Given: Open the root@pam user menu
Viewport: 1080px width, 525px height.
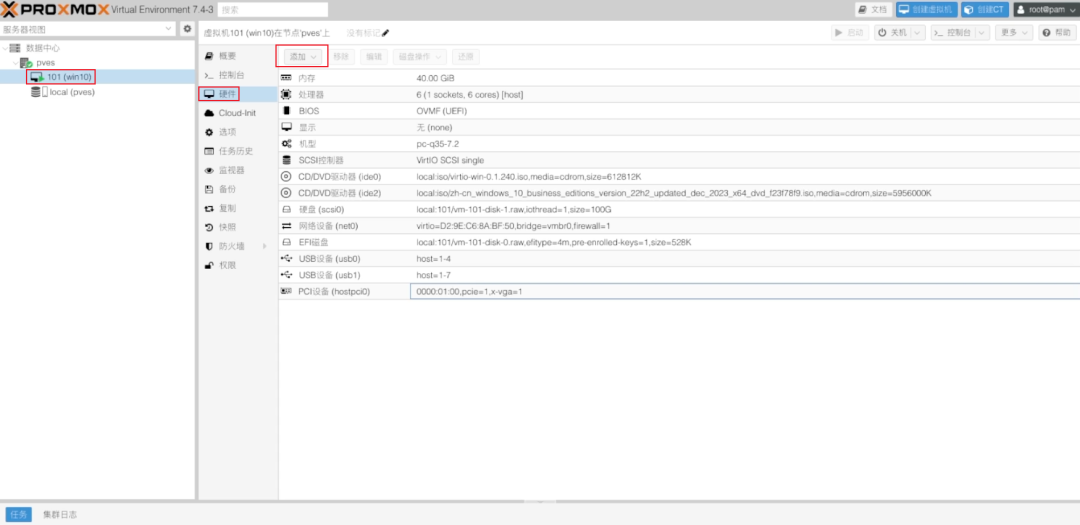Looking at the screenshot, I should click(1046, 9).
